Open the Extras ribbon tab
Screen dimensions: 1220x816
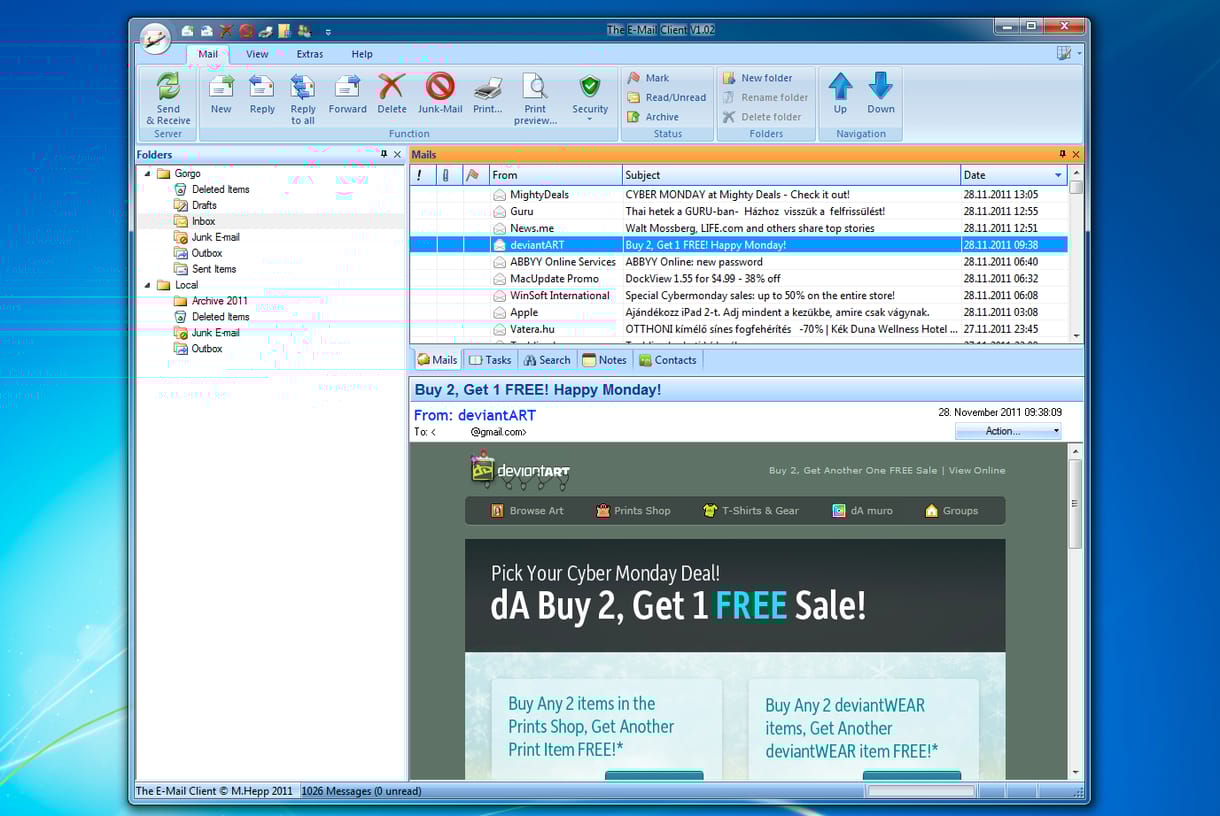pyautogui.click(x=310, y=54)
